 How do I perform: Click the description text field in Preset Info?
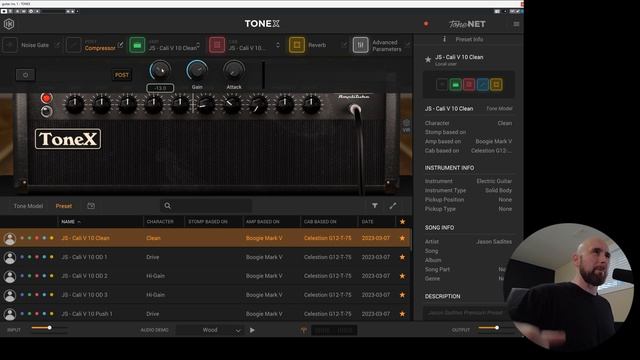465,312
